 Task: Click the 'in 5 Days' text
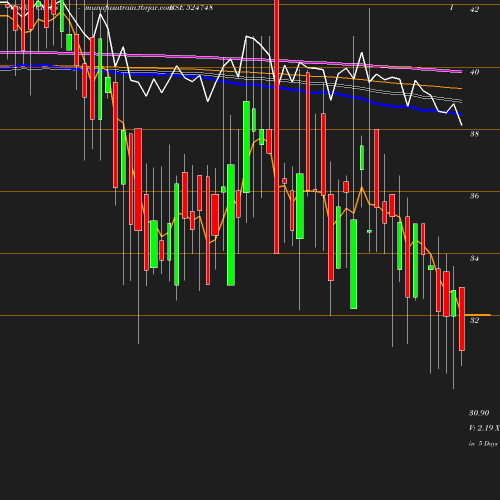(483, 444)
